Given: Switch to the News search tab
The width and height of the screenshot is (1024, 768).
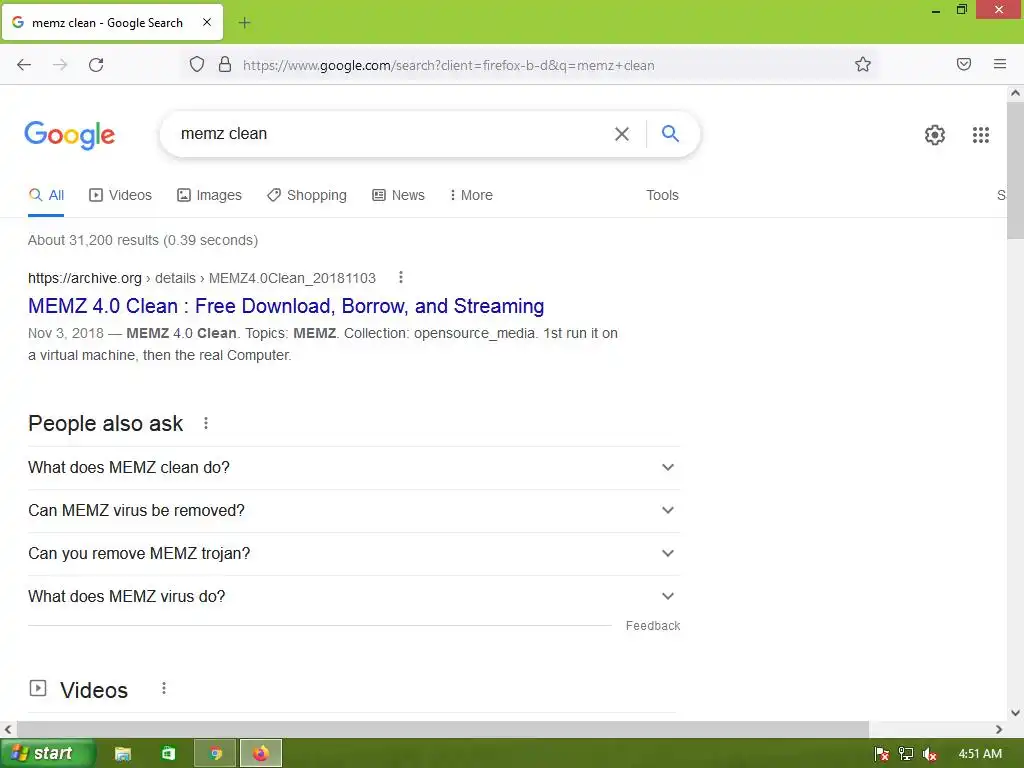Looking at the screenshot, I should point(398,195).
